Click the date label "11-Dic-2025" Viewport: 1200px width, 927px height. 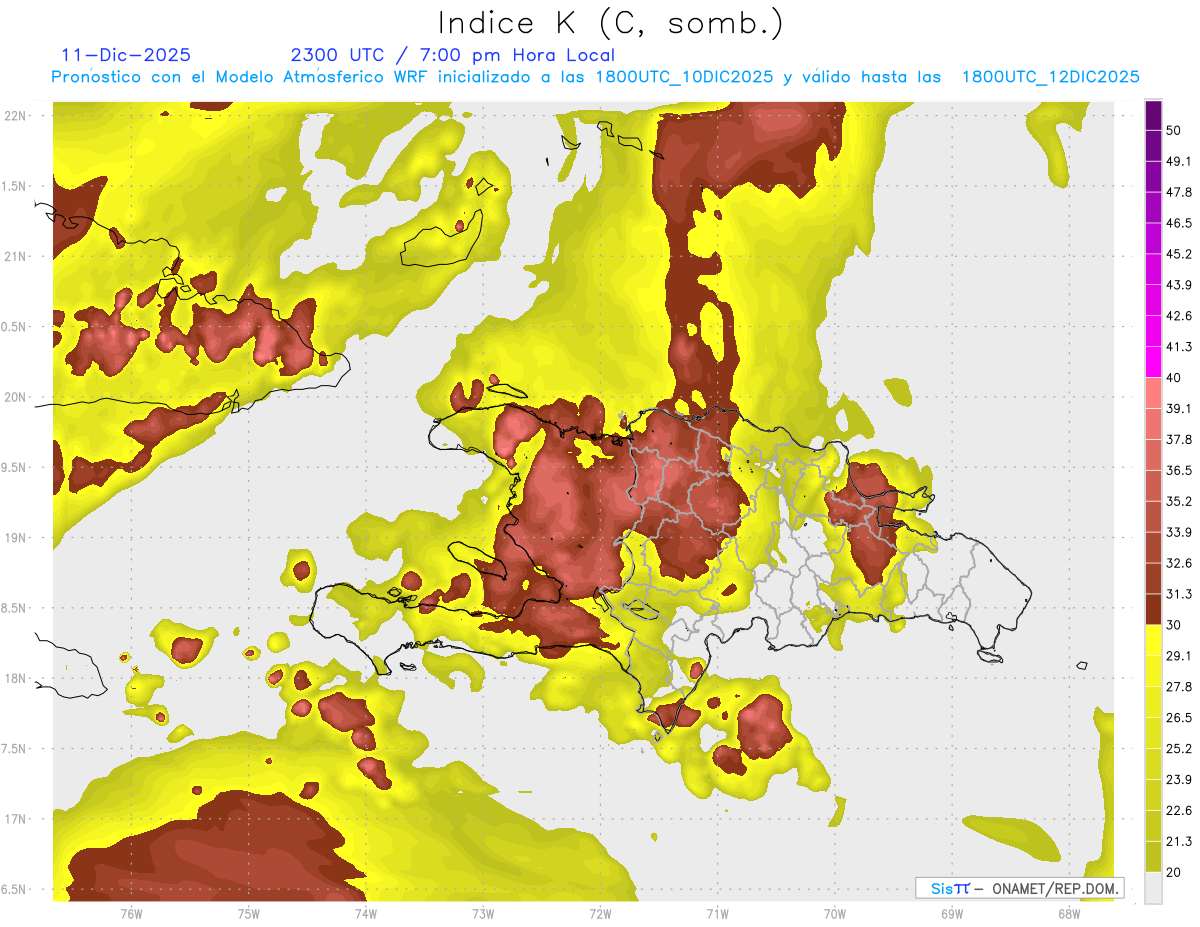click(126, 55)
